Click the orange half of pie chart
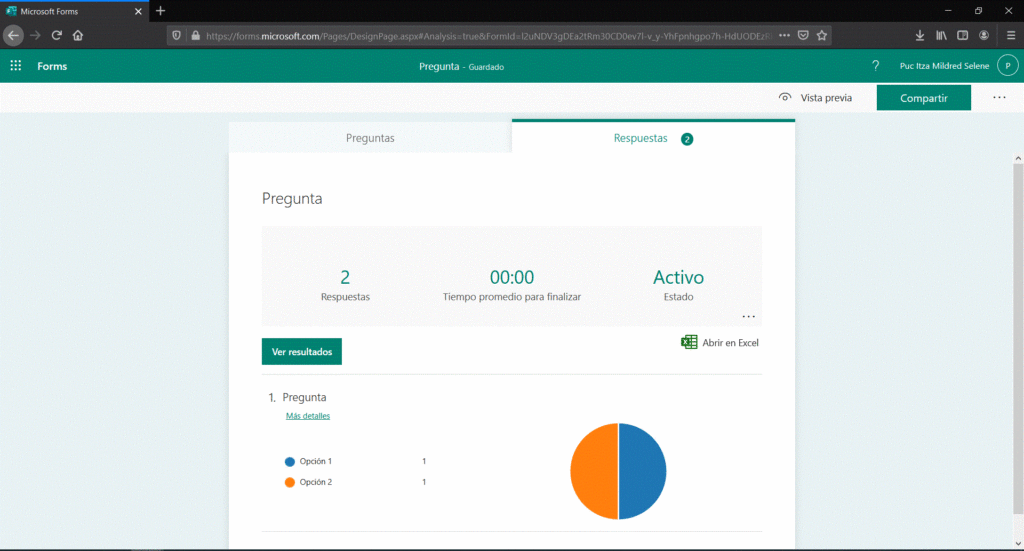Viewport: 1024px width, 551px height. click(x=593, y=472)
